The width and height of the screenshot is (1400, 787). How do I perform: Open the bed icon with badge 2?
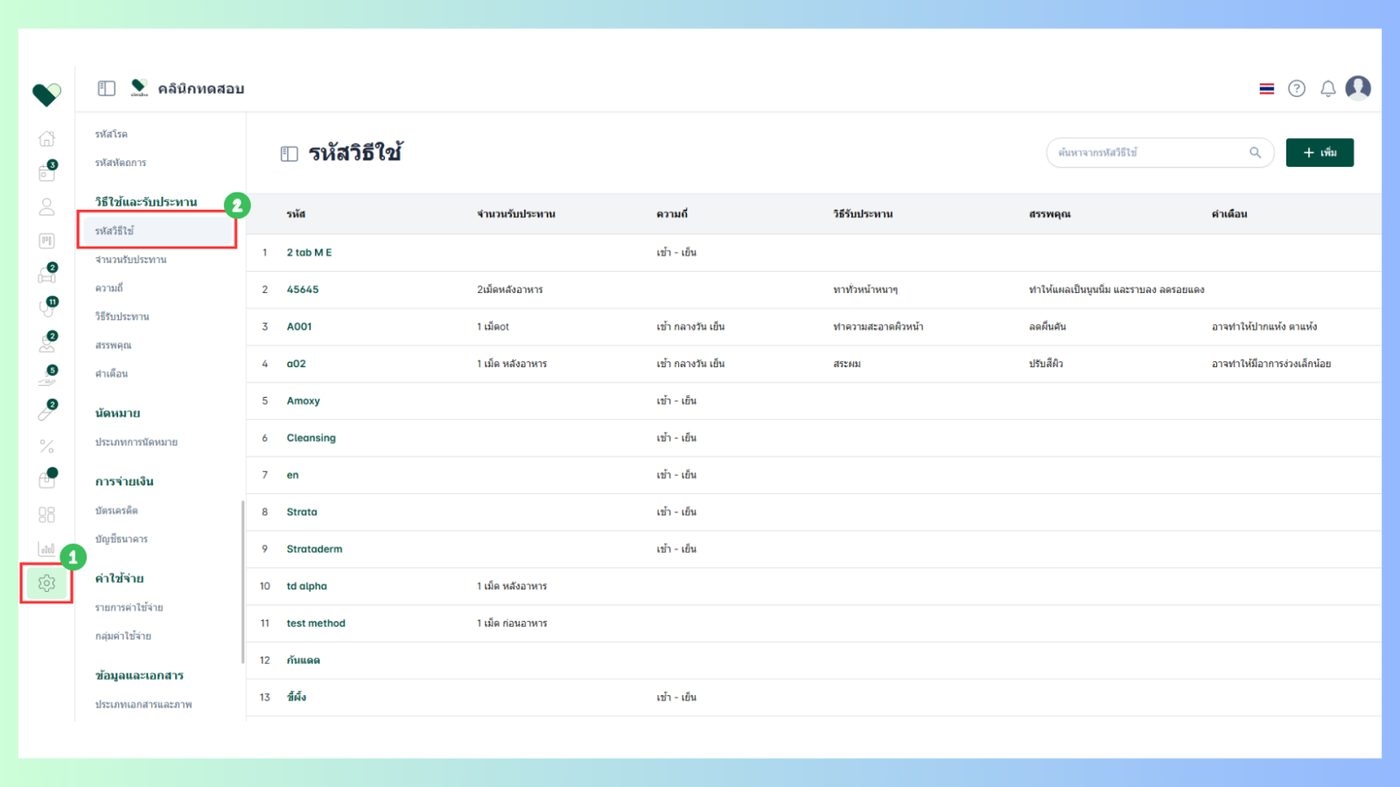pos(46,274)
